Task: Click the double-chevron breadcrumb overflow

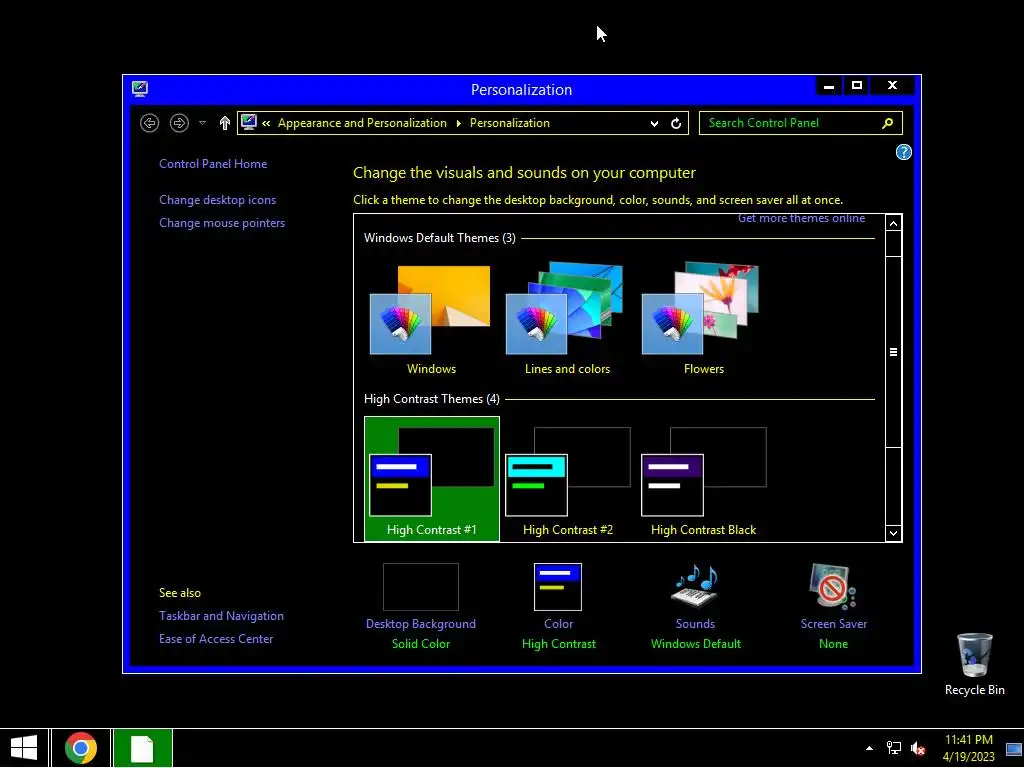Action: (266, 123)
